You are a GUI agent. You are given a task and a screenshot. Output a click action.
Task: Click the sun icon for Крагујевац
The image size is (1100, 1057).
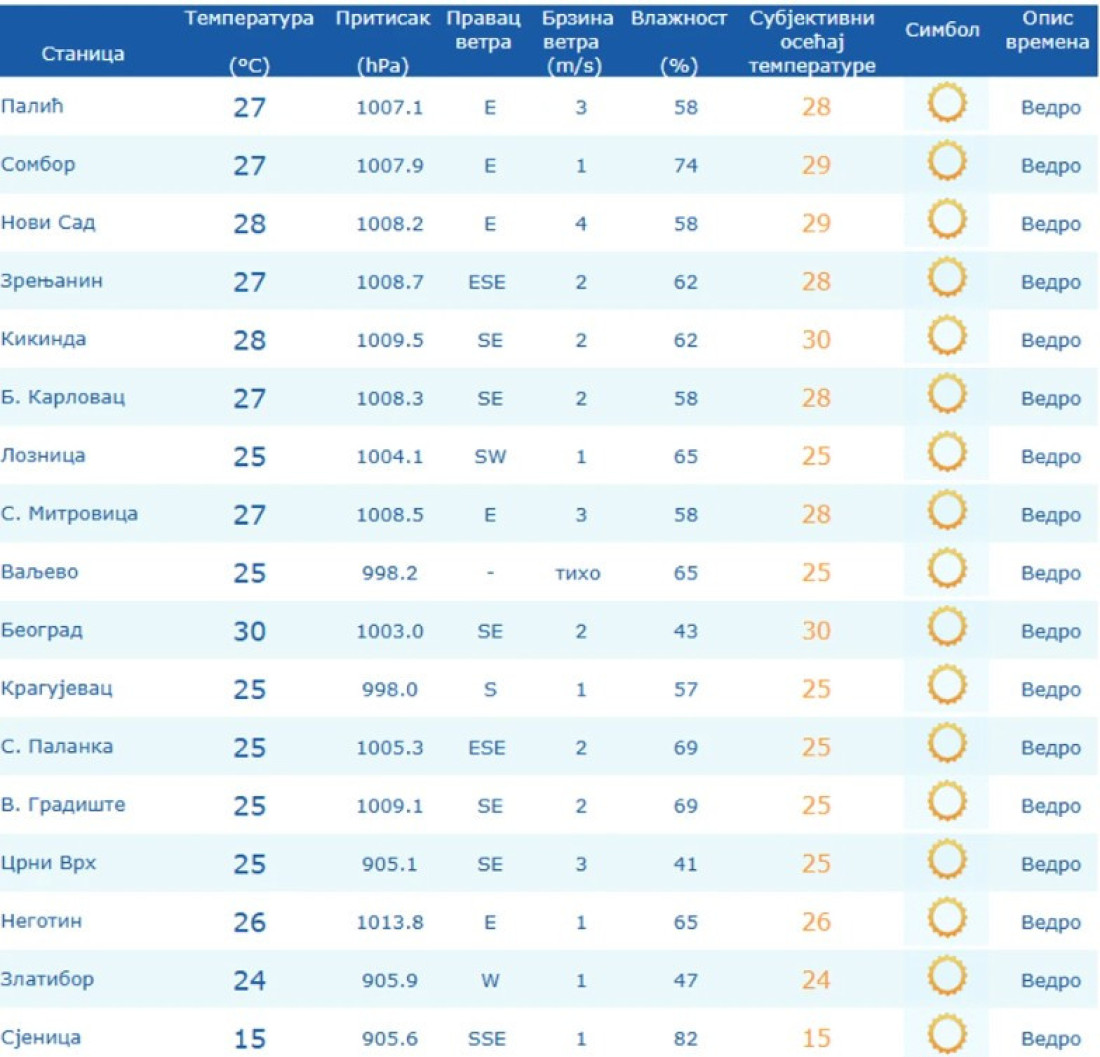pos(947,685)
